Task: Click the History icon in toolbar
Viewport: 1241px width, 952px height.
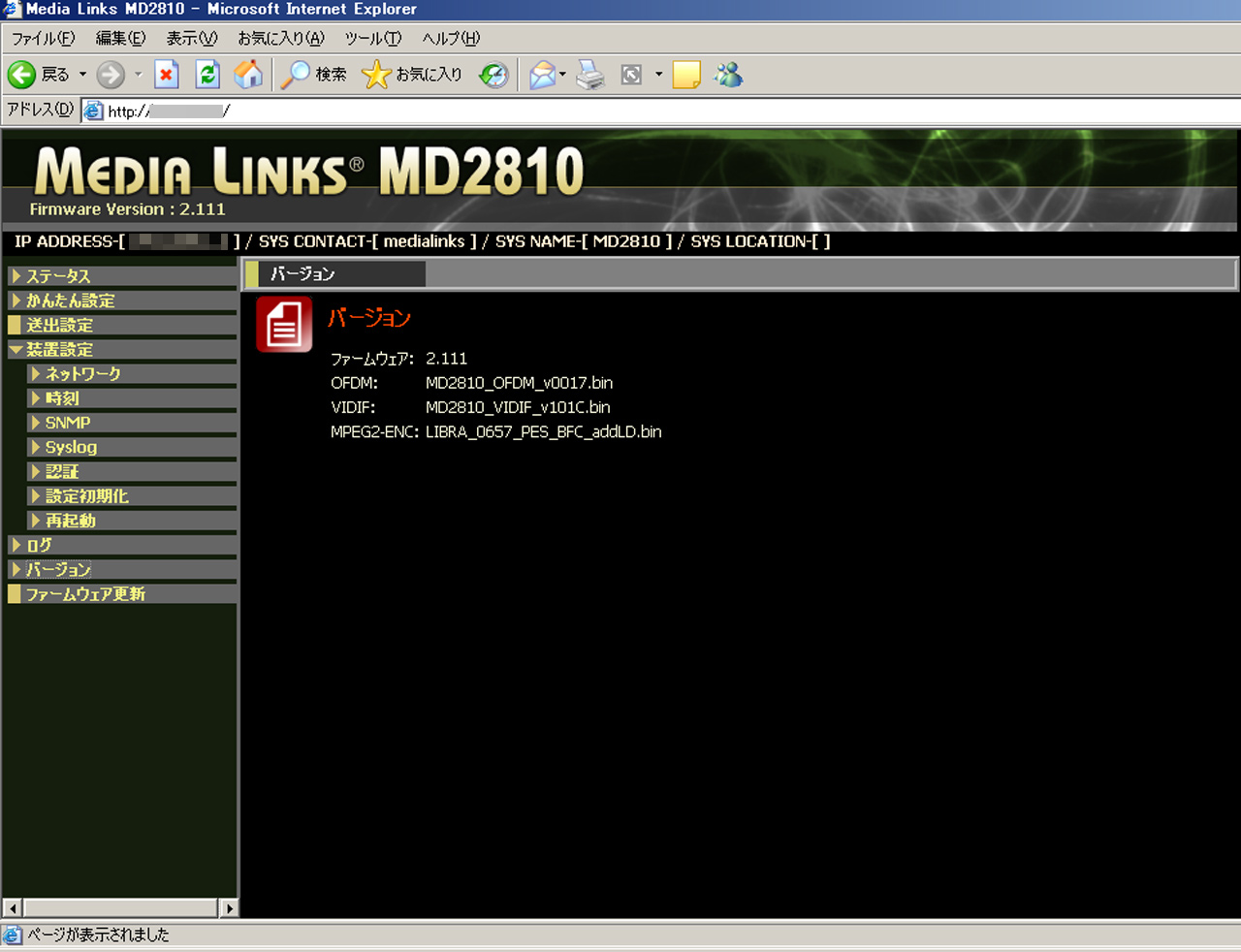Action: click(x=493, y=75)
